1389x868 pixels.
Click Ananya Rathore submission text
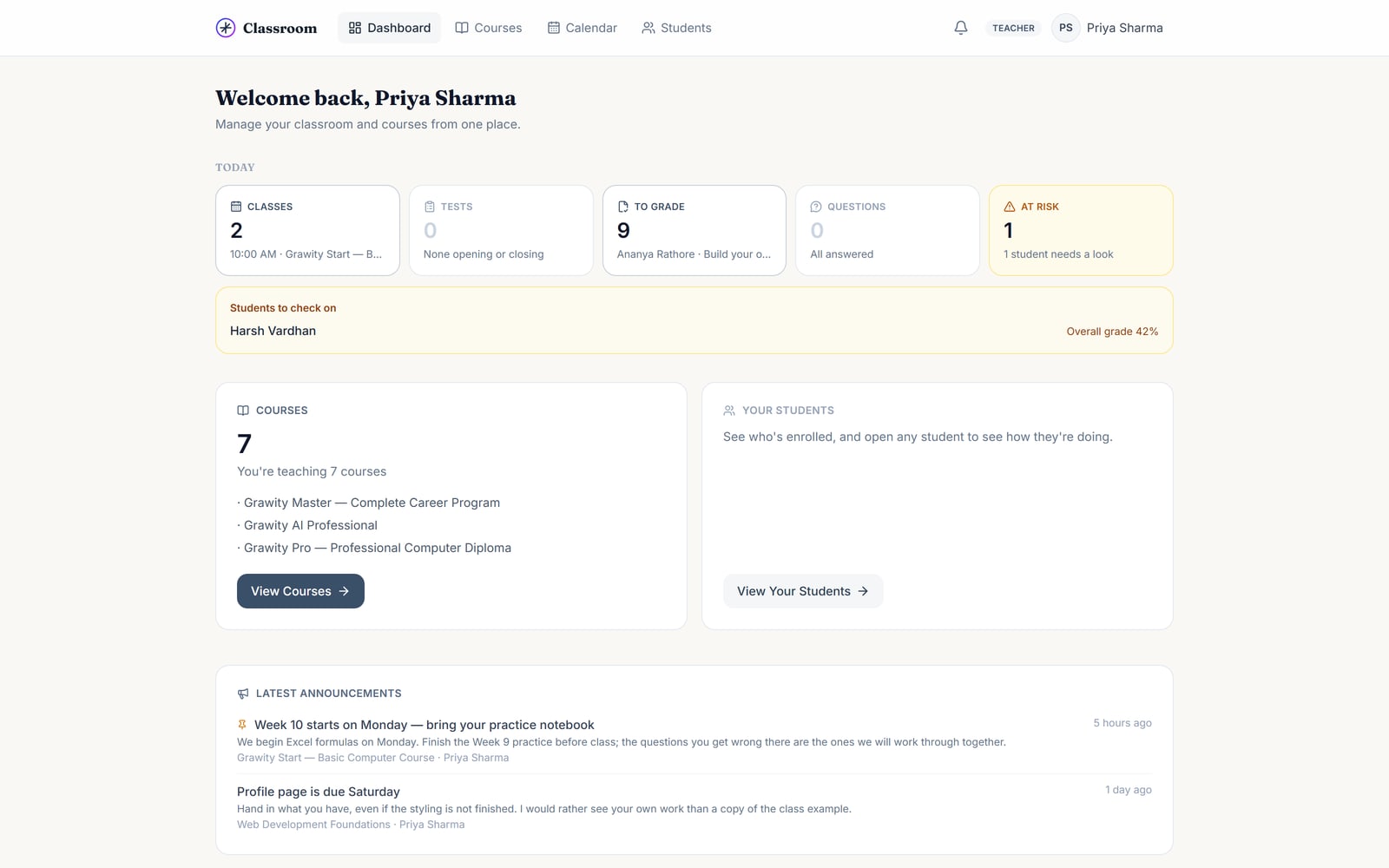694,254
